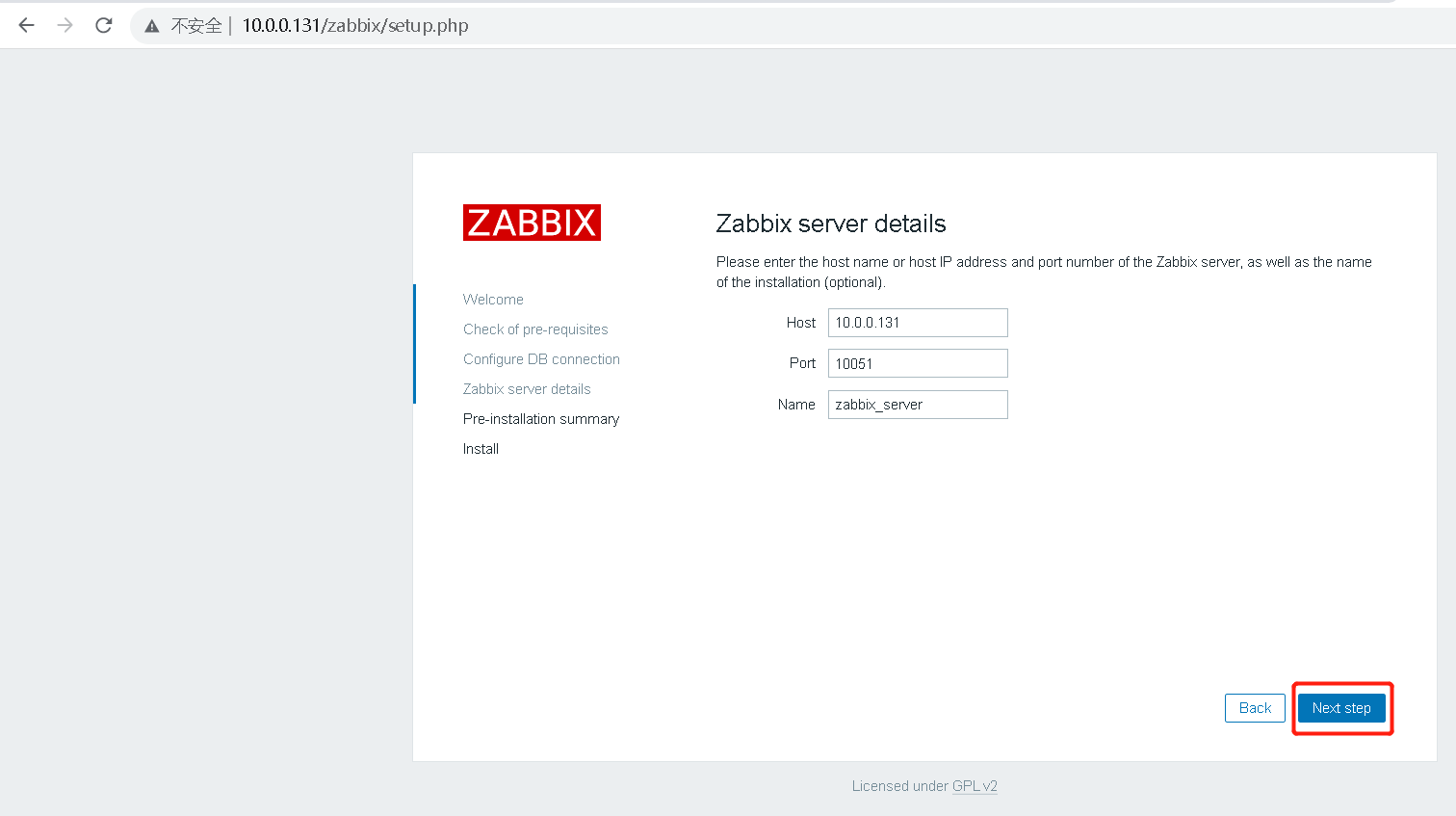
Task: Select Pre-installation summary step
Action: (x=541, y=419)
